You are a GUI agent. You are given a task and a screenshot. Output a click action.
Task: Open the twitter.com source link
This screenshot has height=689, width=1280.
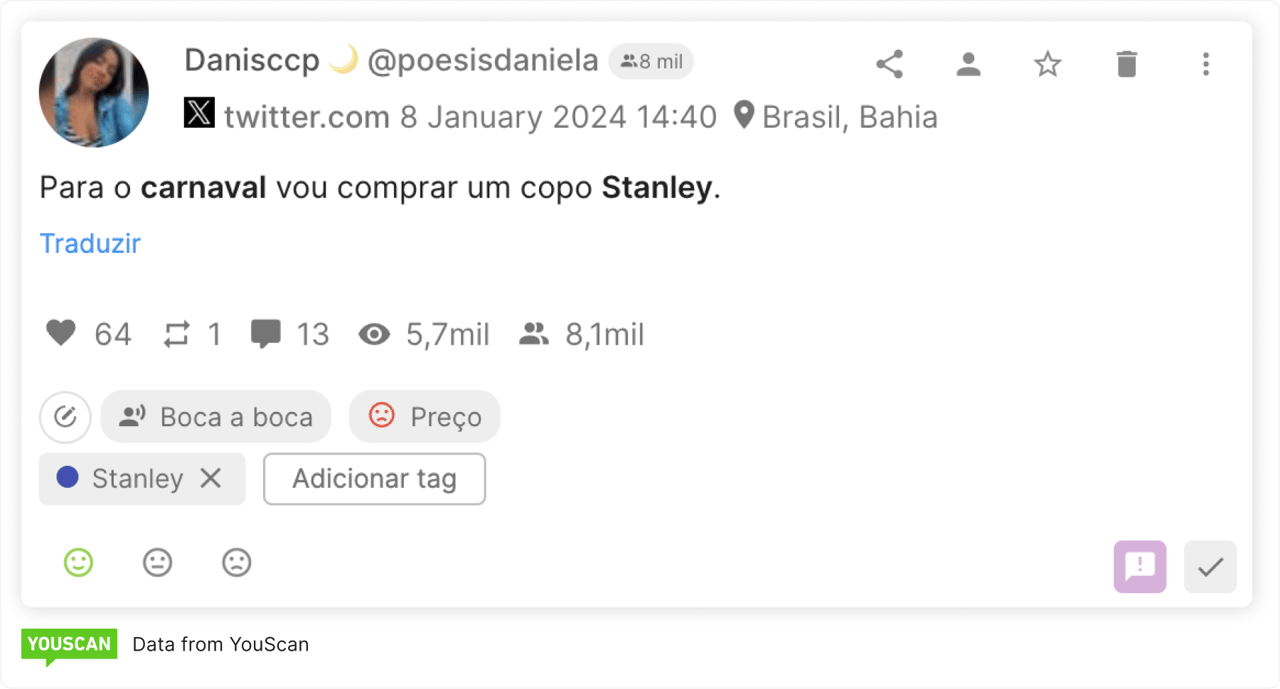click(306, 118)
